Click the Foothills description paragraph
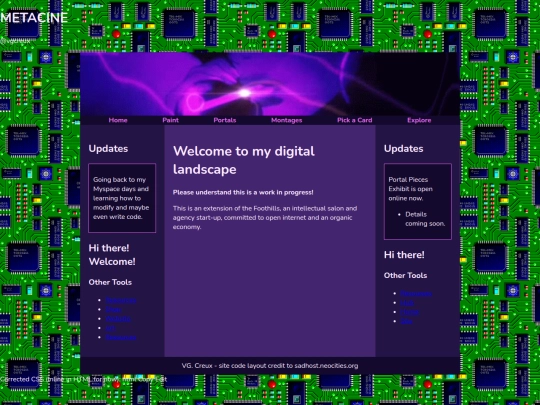Viewport: 540px width, 405px height. [265, 218]
